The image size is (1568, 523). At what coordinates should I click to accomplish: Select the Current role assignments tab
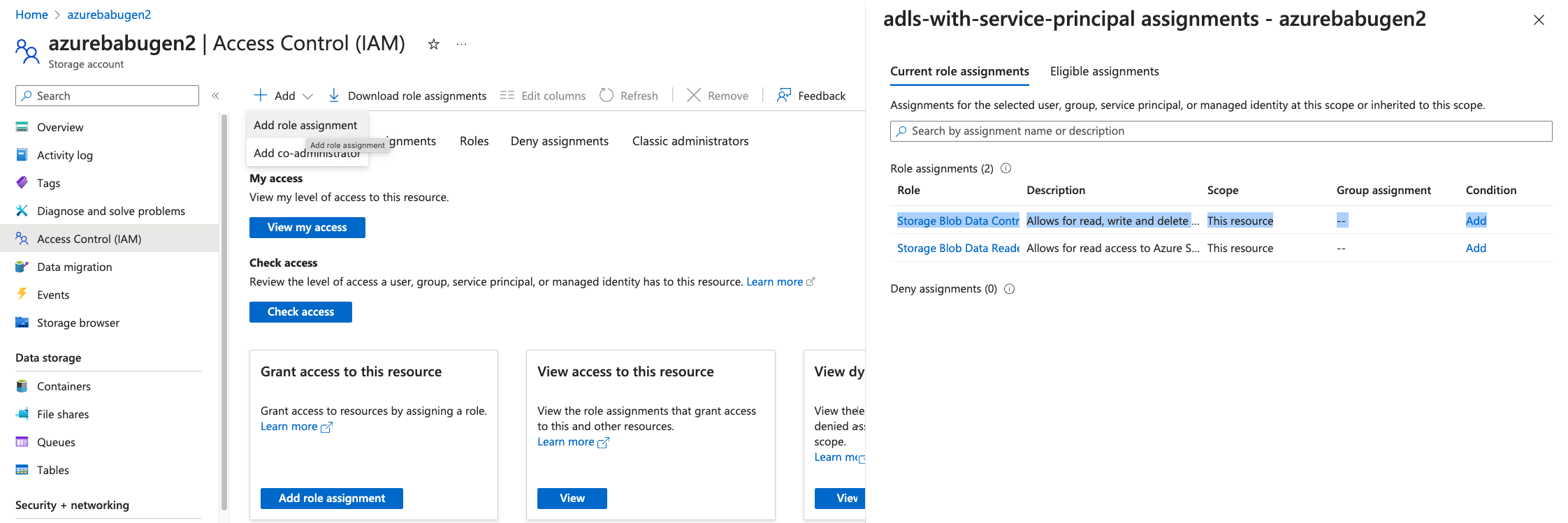[959, 71]
